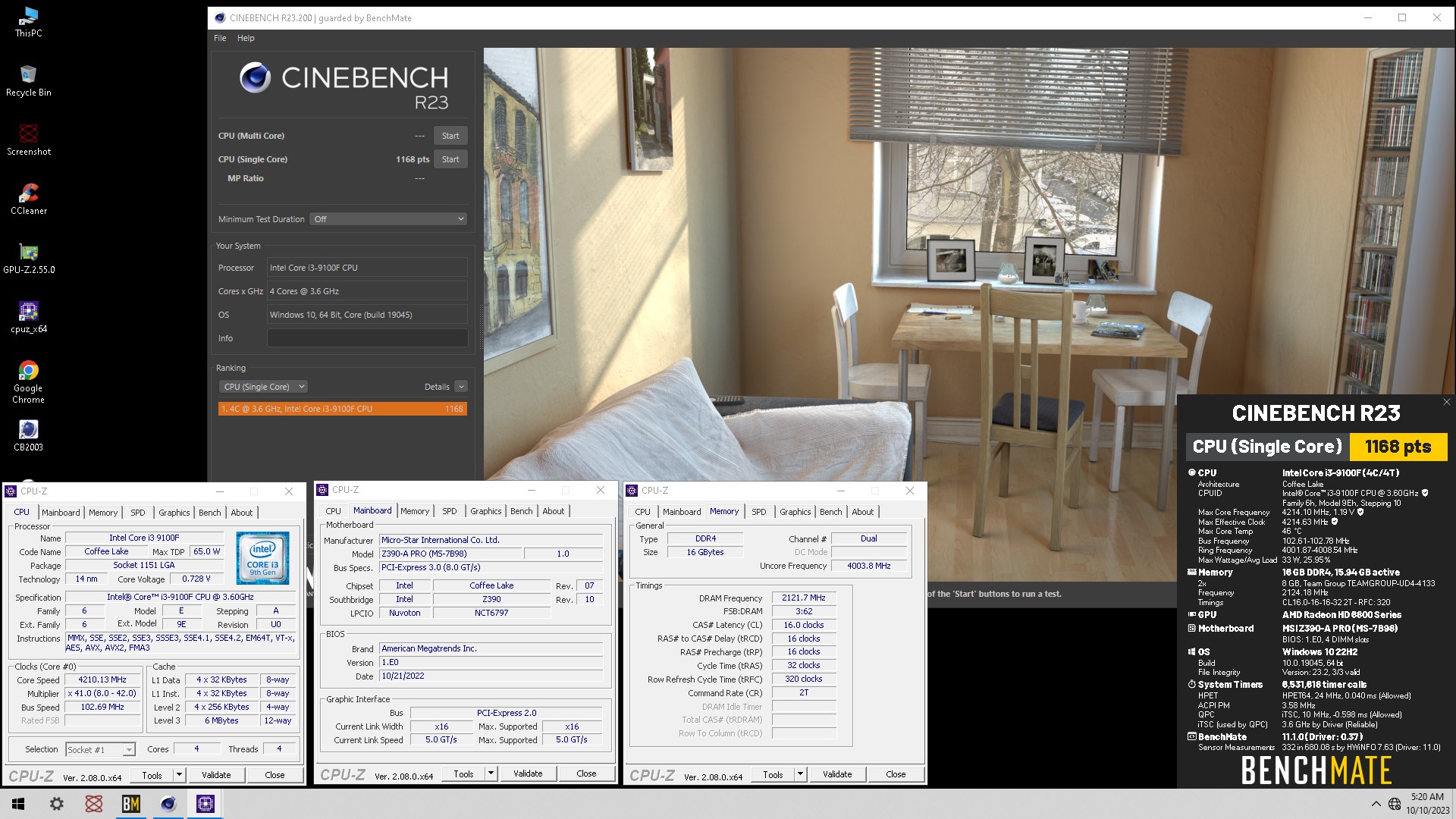Launch the CB2003 desktop shortcut
The width and height of the screenshot is (1456, 819).
[29, 435]
